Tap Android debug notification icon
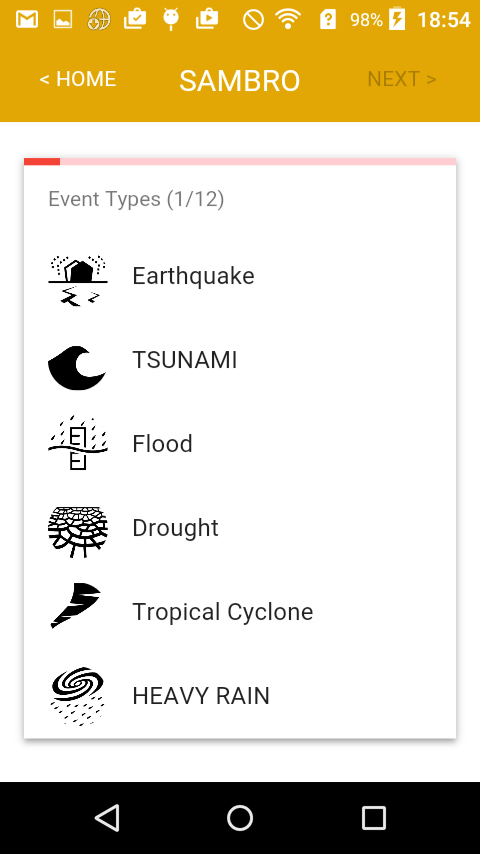 [x=171, y=20]
